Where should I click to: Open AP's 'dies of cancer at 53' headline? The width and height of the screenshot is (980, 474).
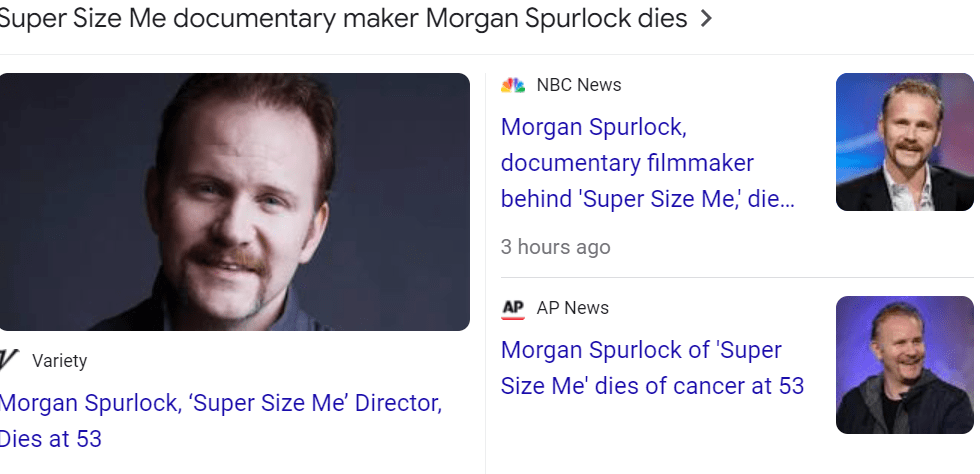652,386
